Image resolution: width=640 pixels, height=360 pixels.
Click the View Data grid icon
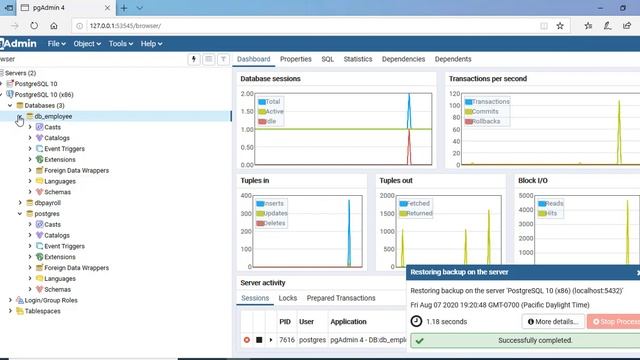pyautogui.click(x=209, y=59)
